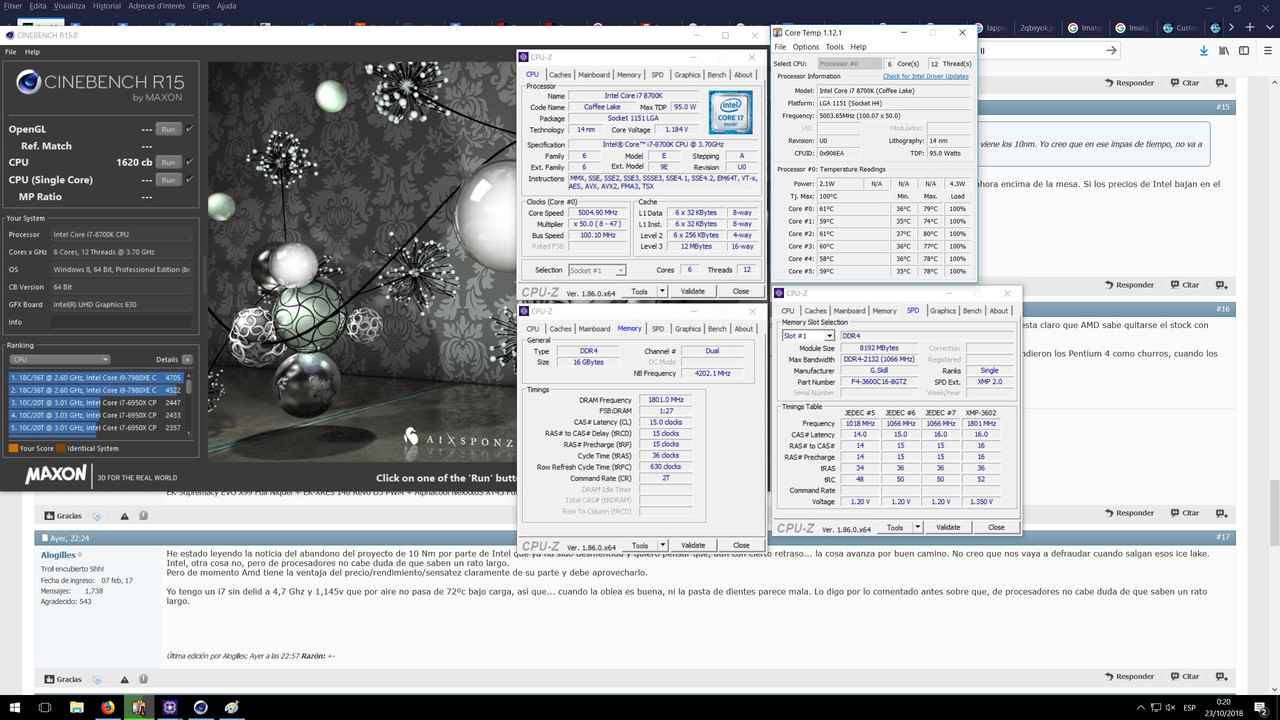Open the Cinebench ranking CPU dropdown
Screen dimensions: 1280x720
tap(59, 359)
